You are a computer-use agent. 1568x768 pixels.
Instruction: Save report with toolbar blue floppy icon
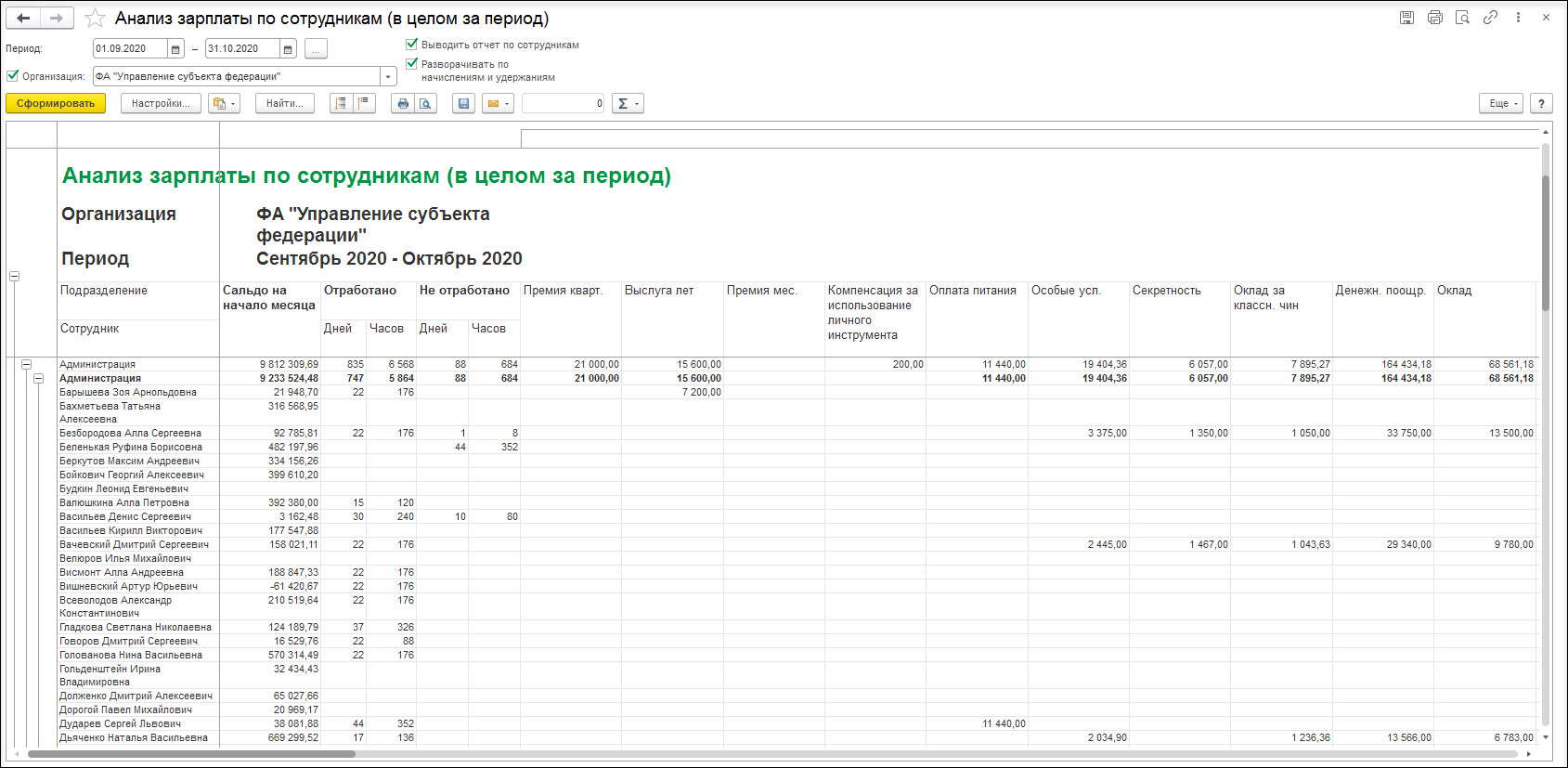[463, 104]
